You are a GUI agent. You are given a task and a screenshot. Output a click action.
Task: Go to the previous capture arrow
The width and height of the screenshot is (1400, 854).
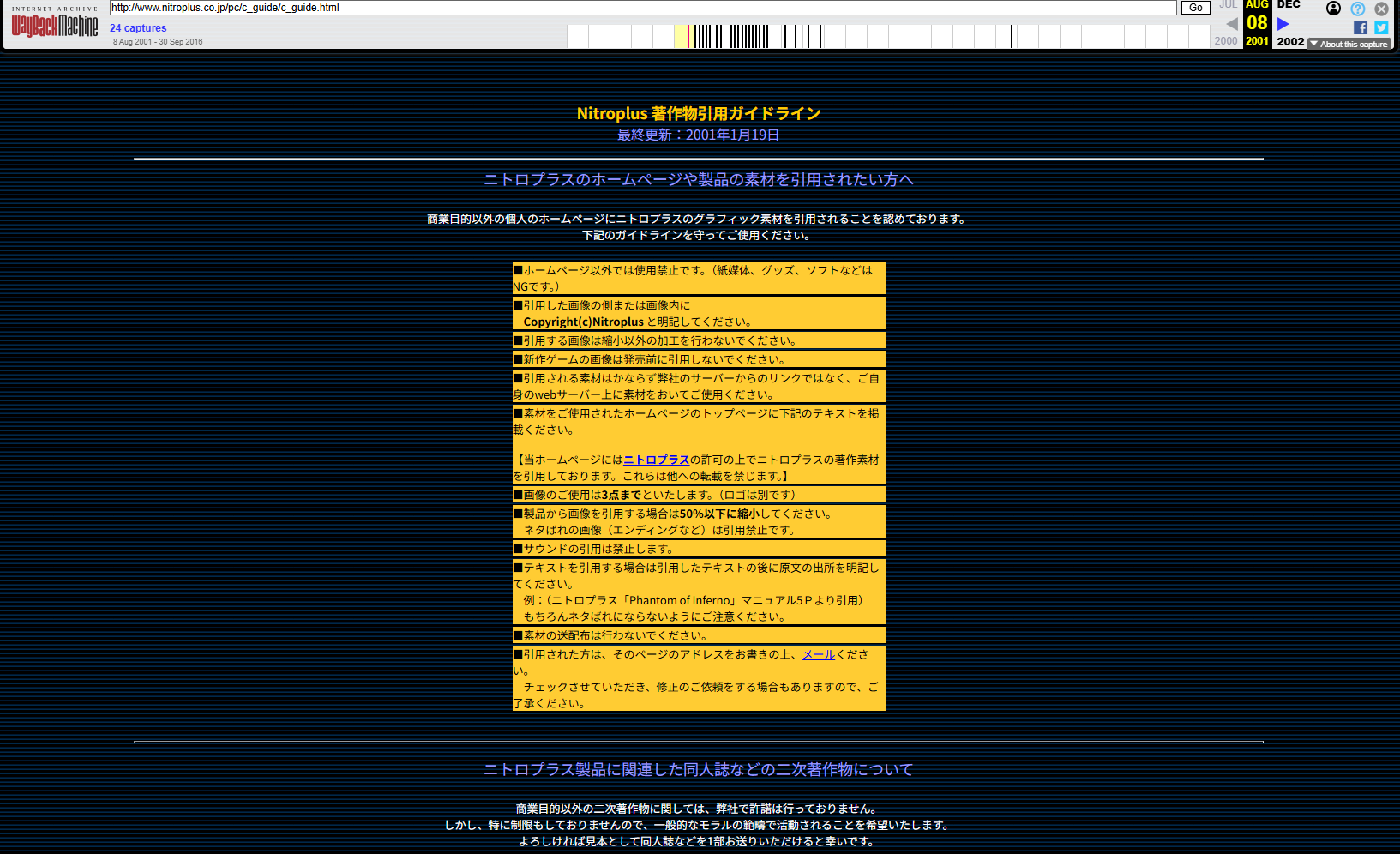pyautogui.click(x=1232, y=24)
